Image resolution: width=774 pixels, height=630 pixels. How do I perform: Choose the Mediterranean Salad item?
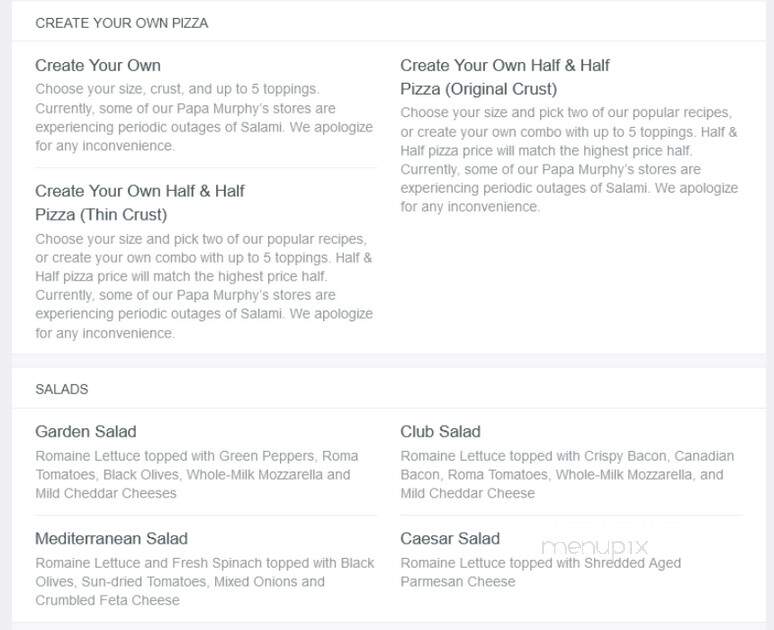coord(111,539)
